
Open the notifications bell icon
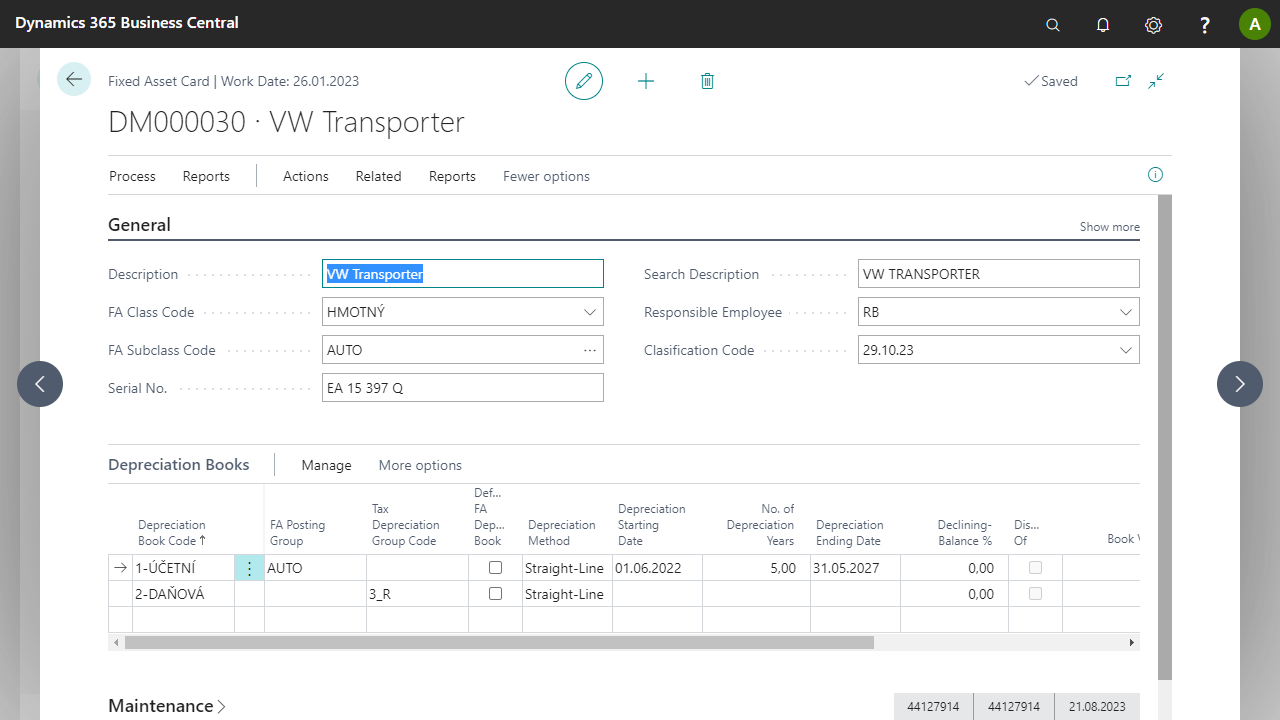(x=1103, y=25)
